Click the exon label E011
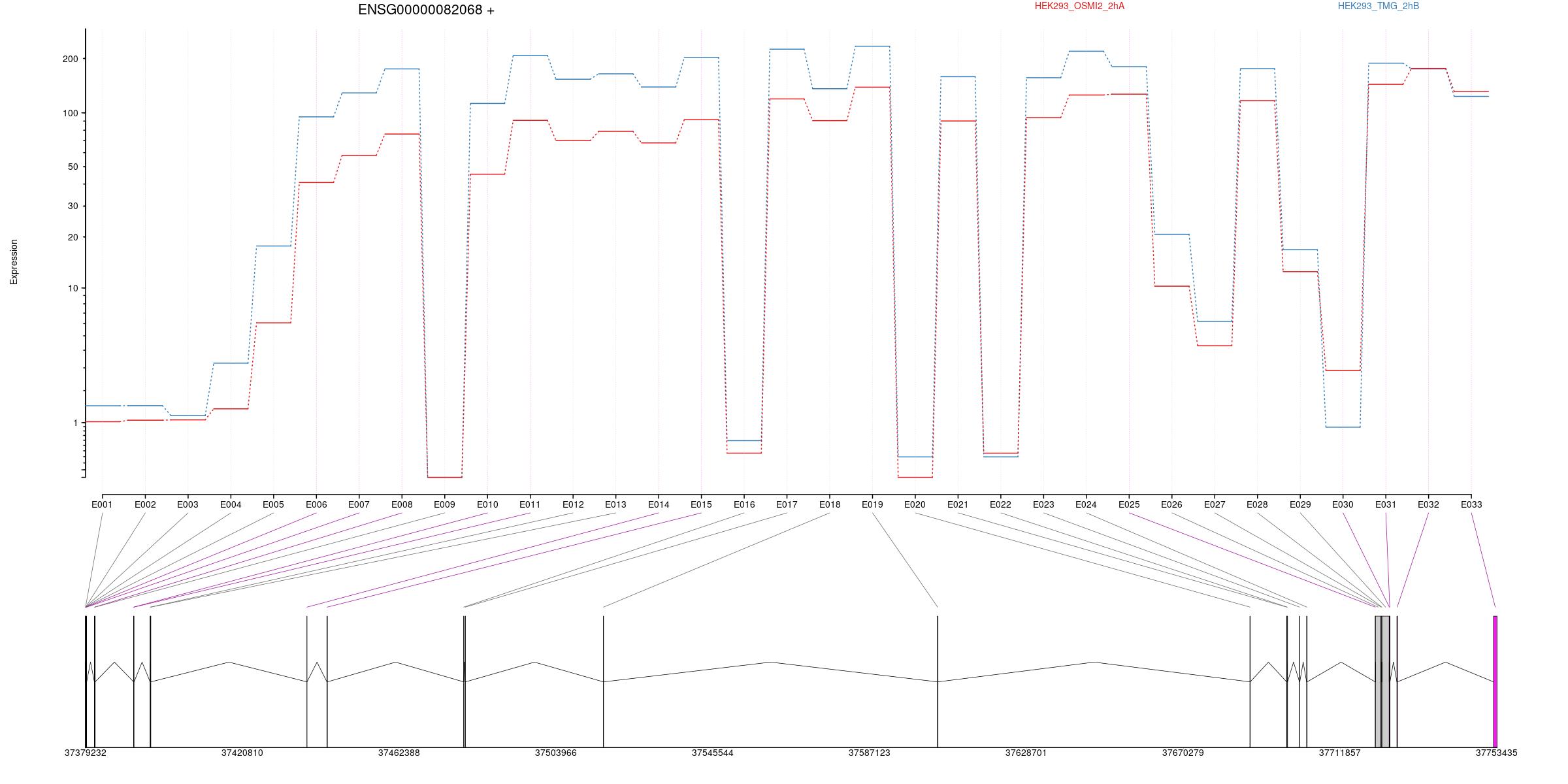Image resolution: width=1568 pixels, height=784 pixels. tap(530, 504)
